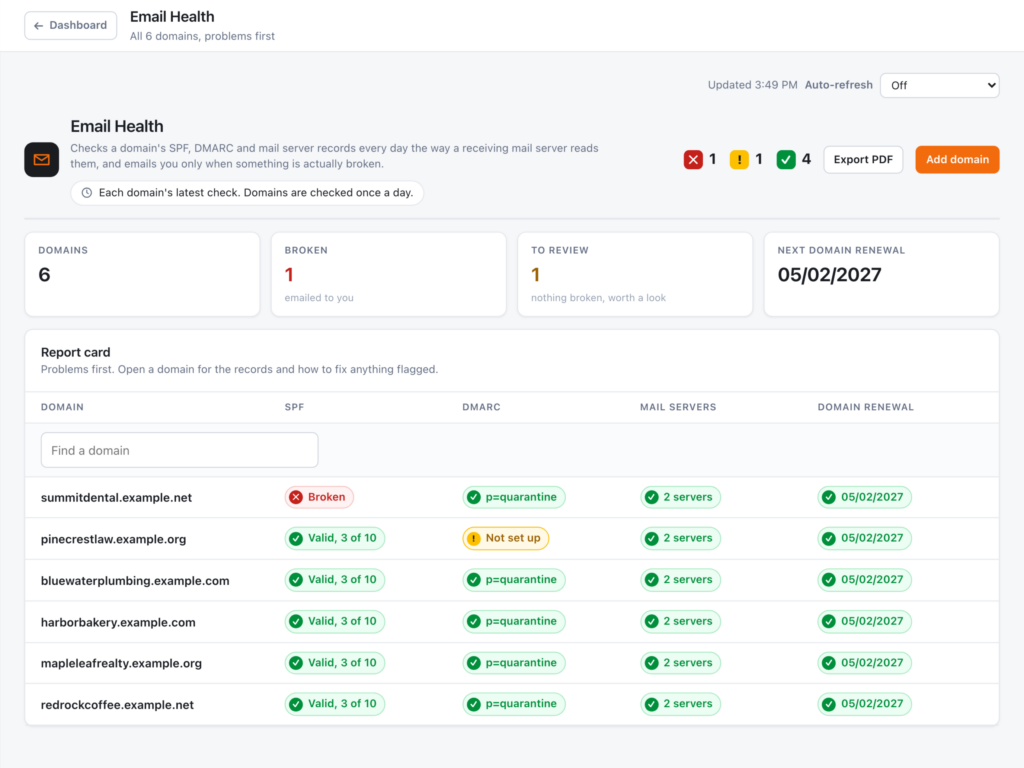Click pinecrestlaw's Valid, 3 of 10 badge
Viewport: 1024px width, 768px height.
[x=334, y=538]
